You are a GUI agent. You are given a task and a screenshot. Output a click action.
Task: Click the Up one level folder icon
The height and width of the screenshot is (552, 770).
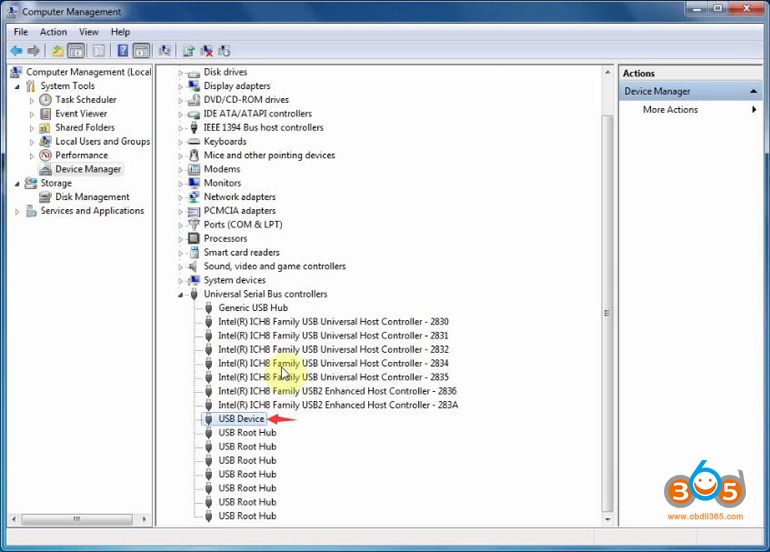(x=58, y=51)
